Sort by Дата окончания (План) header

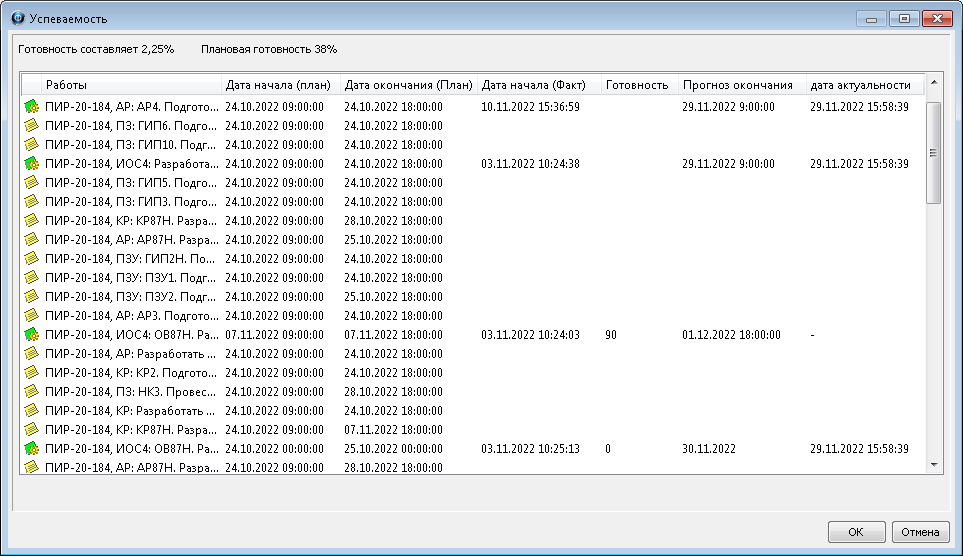(408, 85)
